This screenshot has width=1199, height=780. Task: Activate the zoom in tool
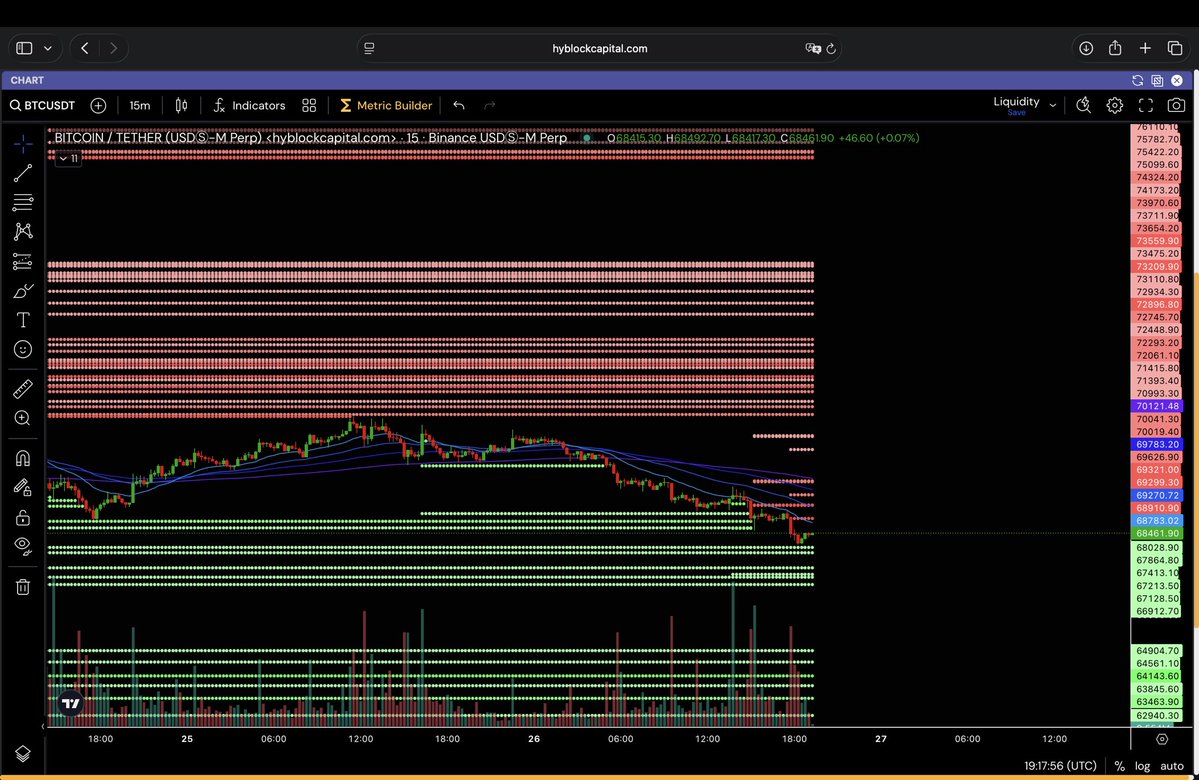click(x=23, y=418)
